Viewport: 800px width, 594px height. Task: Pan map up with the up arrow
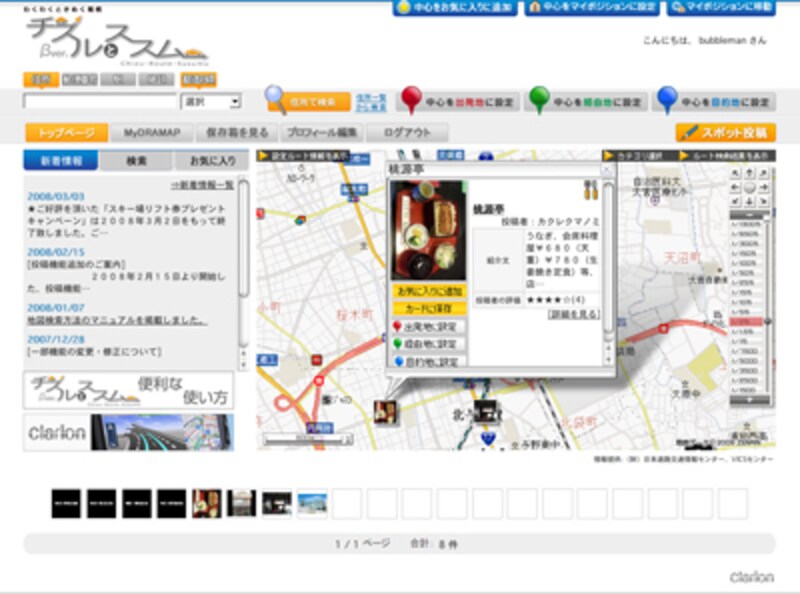point(749,174)
